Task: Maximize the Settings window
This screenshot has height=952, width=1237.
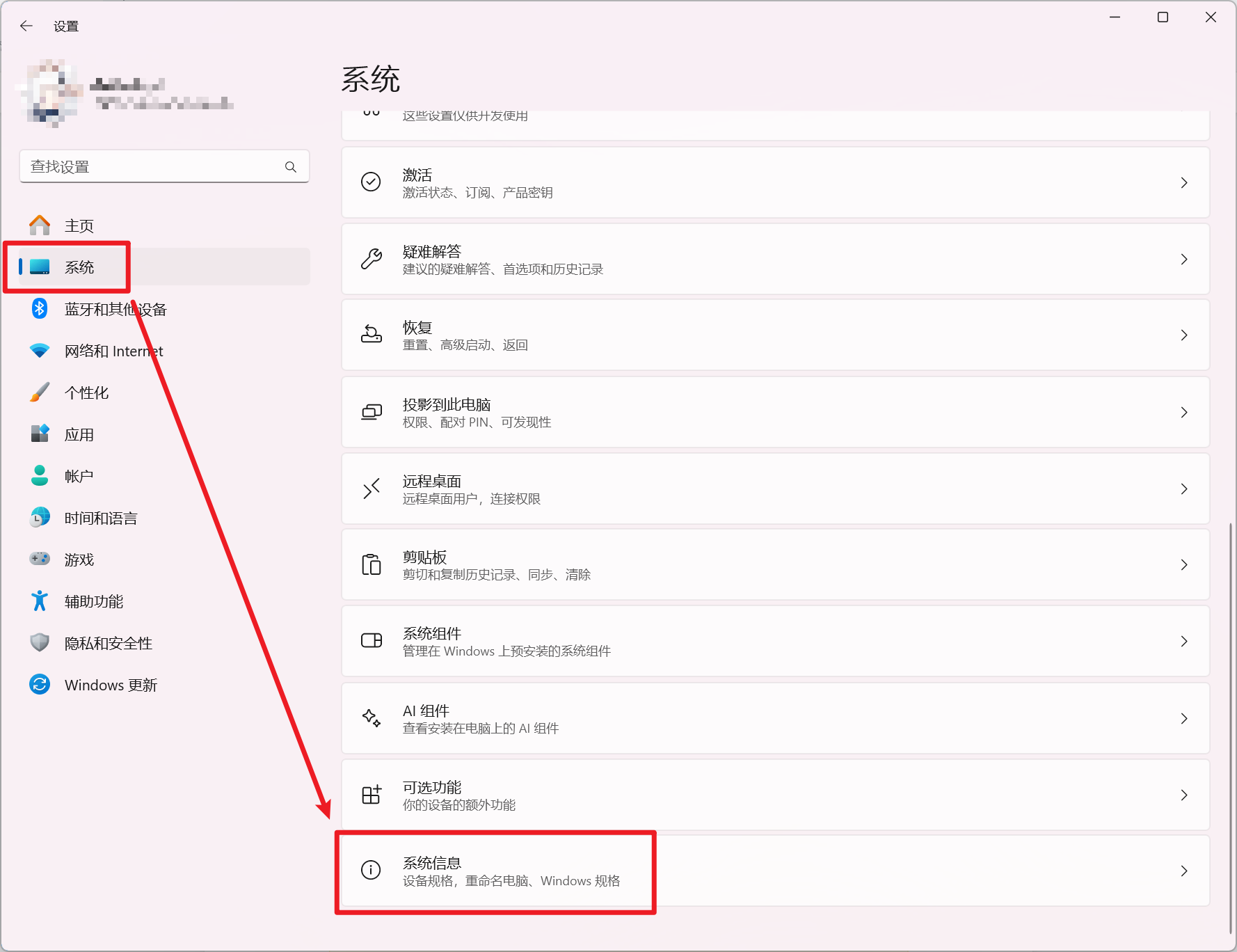Action: pyautogui.click(x=1163, y=17)
